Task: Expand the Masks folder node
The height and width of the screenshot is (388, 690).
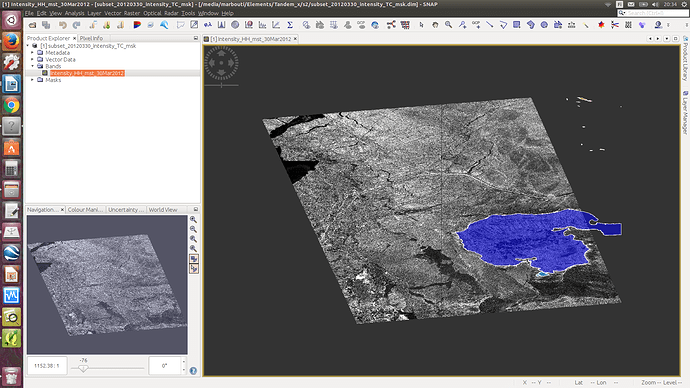Action: [33, 80]
